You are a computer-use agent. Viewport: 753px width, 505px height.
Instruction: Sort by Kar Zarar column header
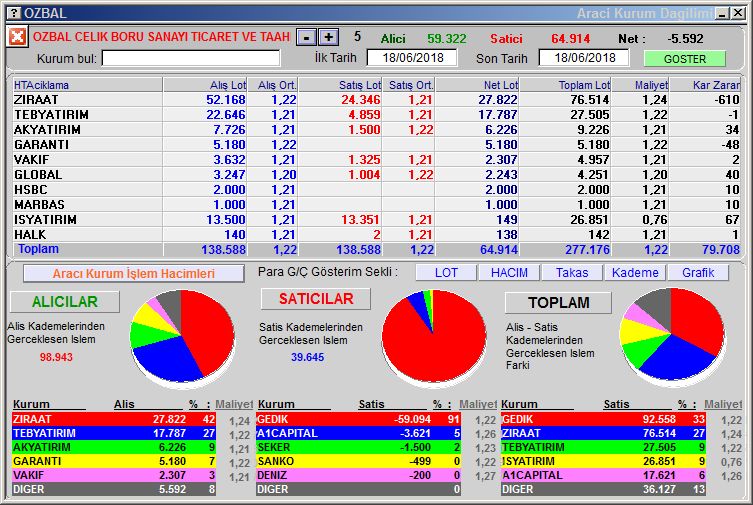[x=705, y=85]
